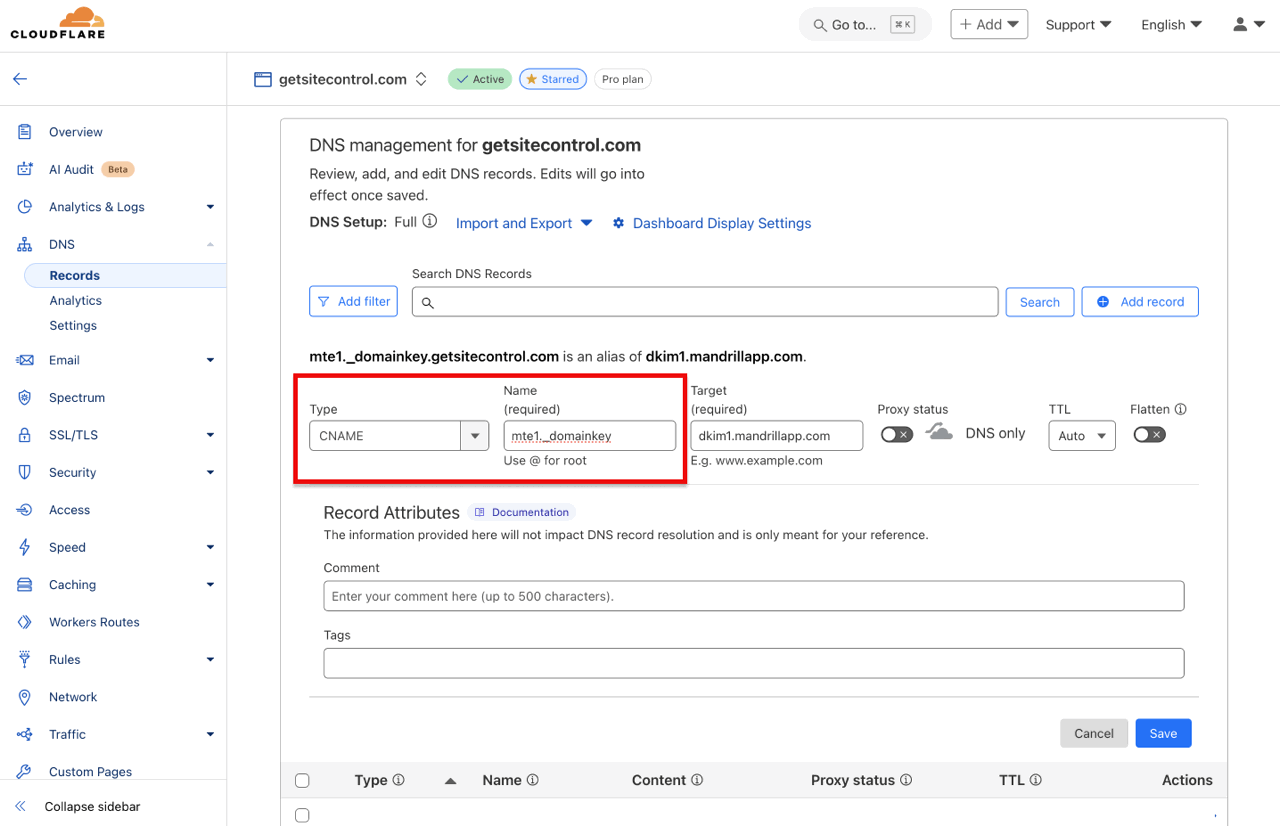Check the select-all records checkbox
This screenshot has height=826, width=1280.
point(302,780)
